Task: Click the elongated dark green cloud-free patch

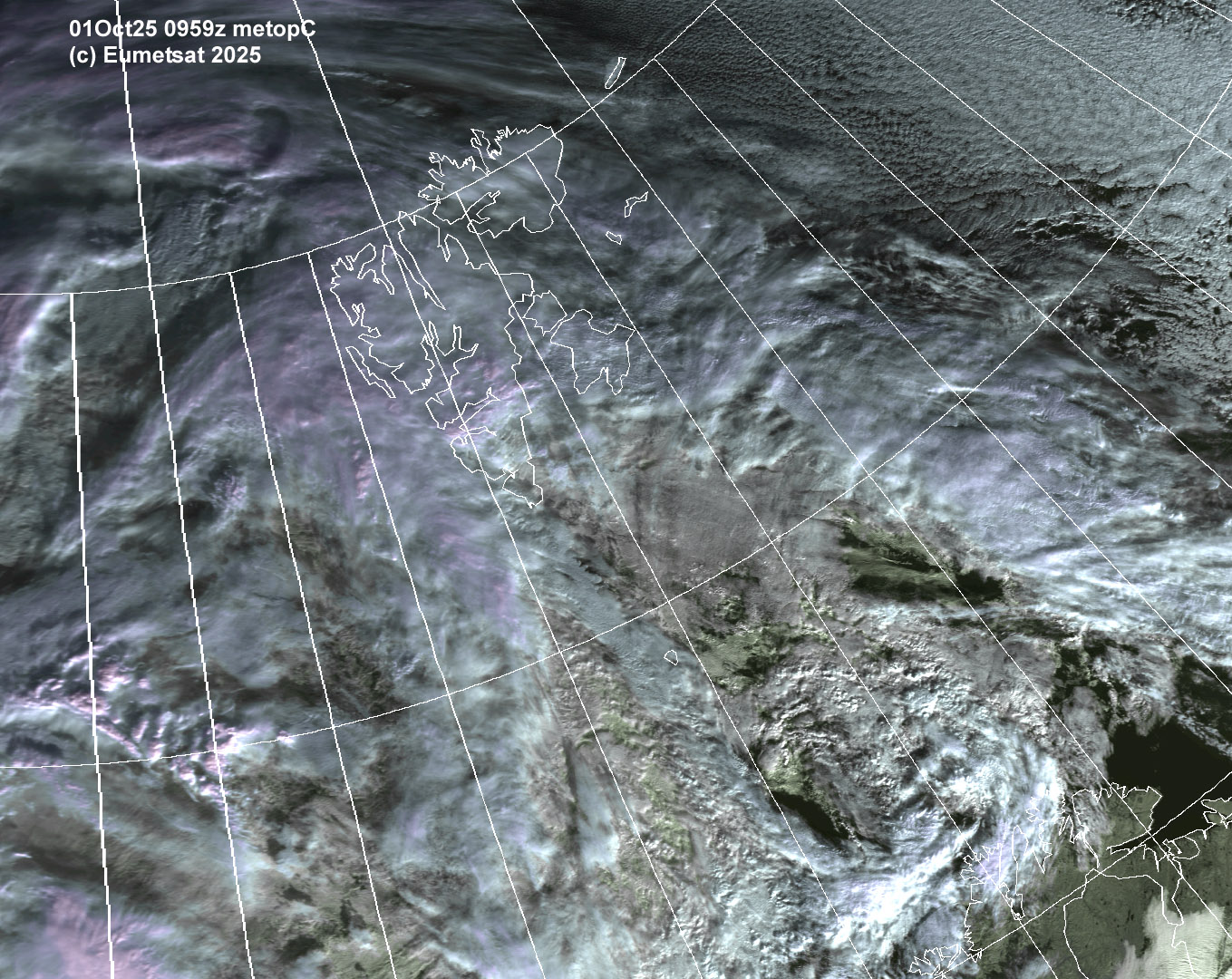Action: 916,562
